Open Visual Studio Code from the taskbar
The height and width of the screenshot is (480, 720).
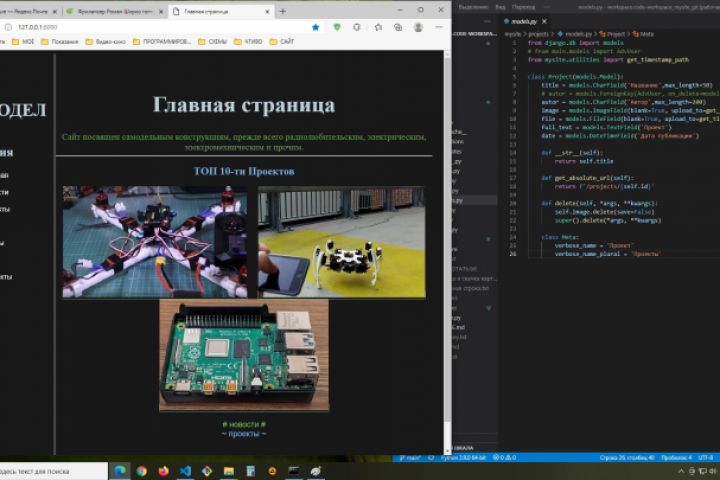point(186,471)
